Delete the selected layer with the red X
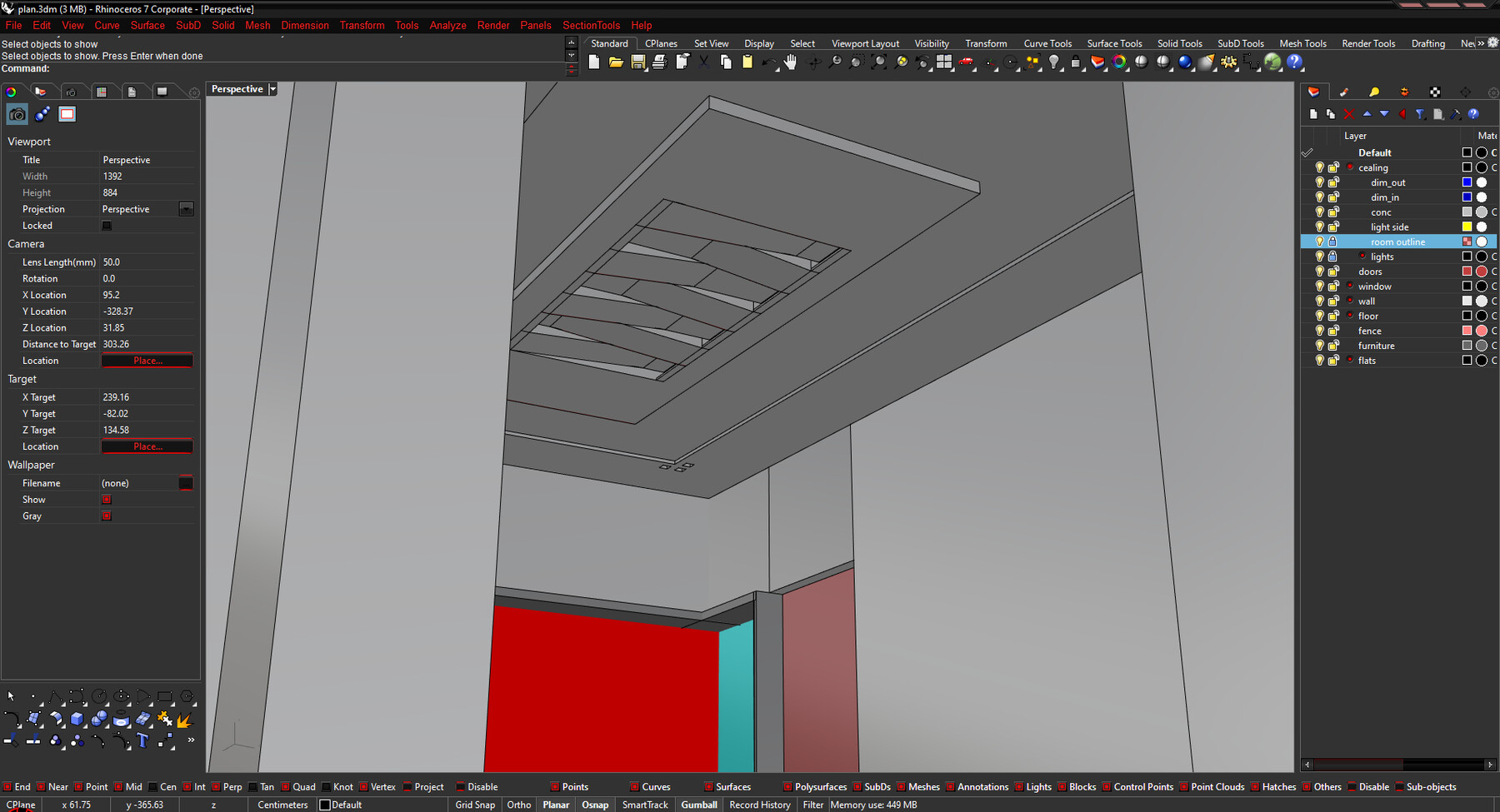Screen dimensions: 1500x812 (1348, 114)
